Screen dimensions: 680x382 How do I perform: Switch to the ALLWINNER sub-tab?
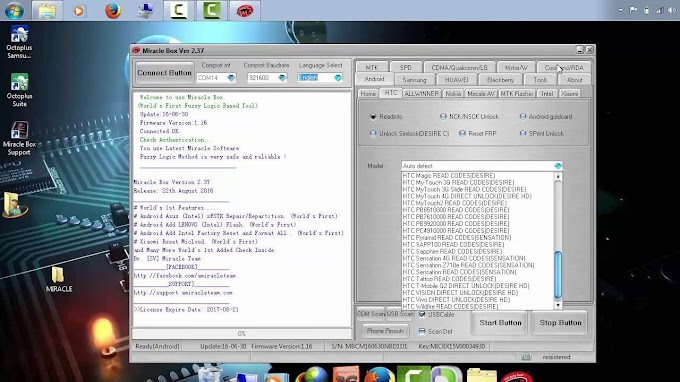pos(421,94)
